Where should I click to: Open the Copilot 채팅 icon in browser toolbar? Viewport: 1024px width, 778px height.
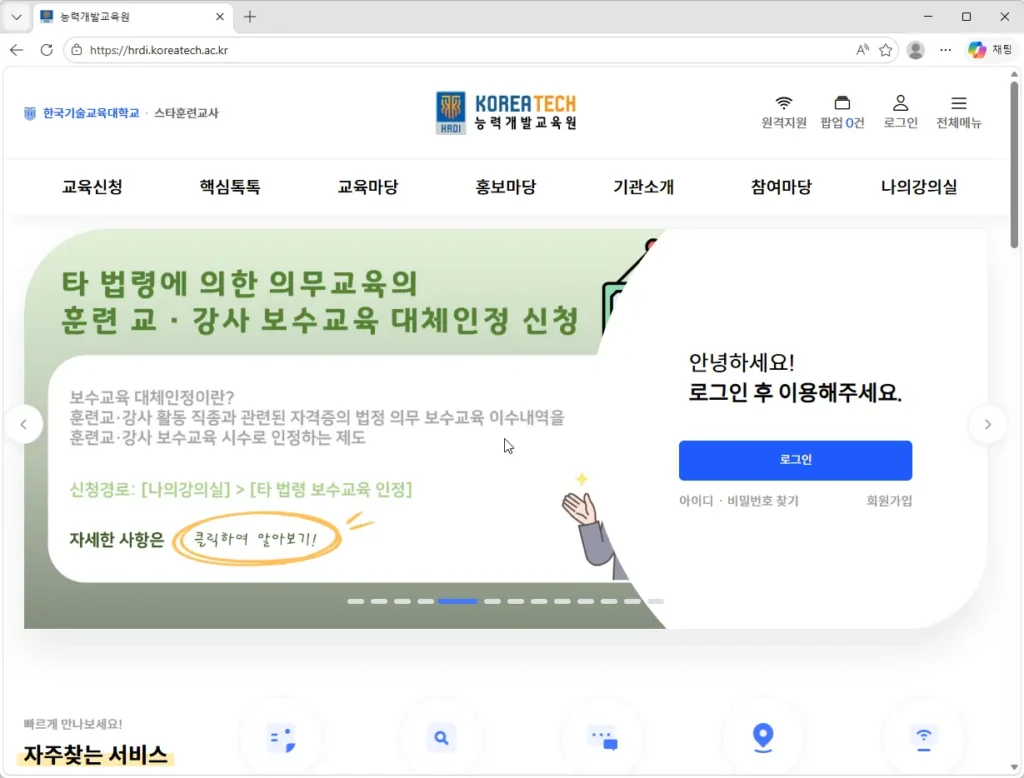985,49
